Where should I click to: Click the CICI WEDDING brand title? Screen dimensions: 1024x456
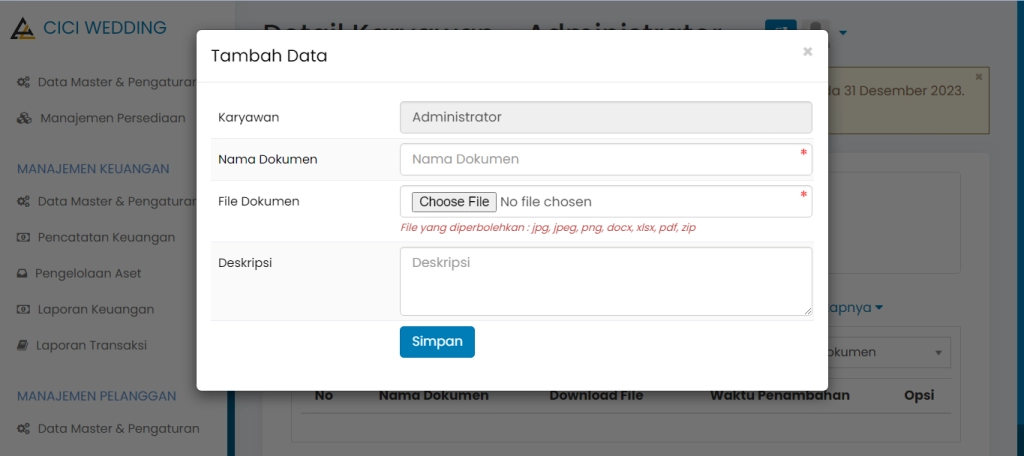click(x=105, y=28)
